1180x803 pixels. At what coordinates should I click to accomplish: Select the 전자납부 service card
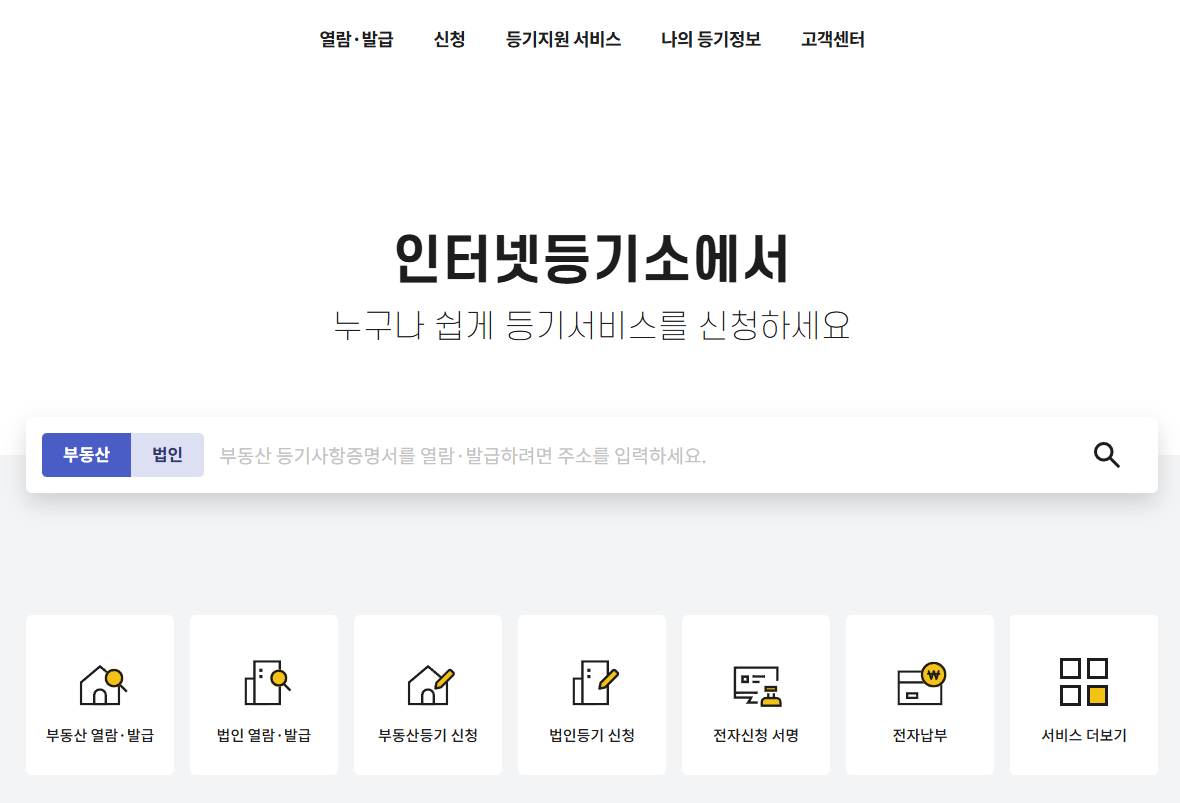pos(919,694)
